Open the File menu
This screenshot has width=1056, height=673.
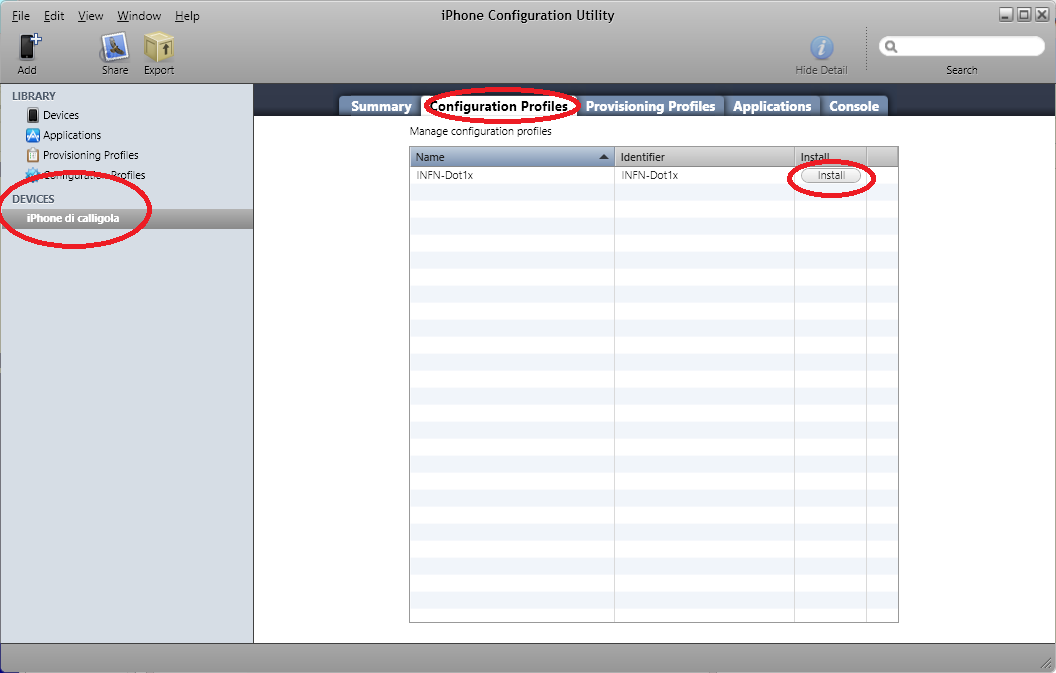[21, 15]
